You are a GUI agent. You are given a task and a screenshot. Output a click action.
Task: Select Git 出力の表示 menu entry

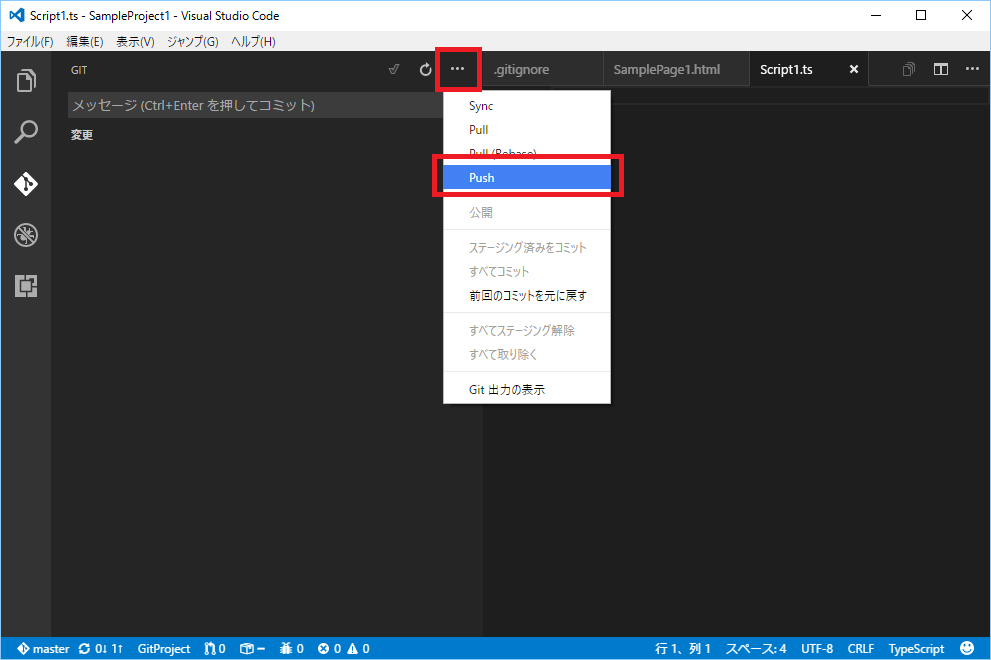[527, 389]
